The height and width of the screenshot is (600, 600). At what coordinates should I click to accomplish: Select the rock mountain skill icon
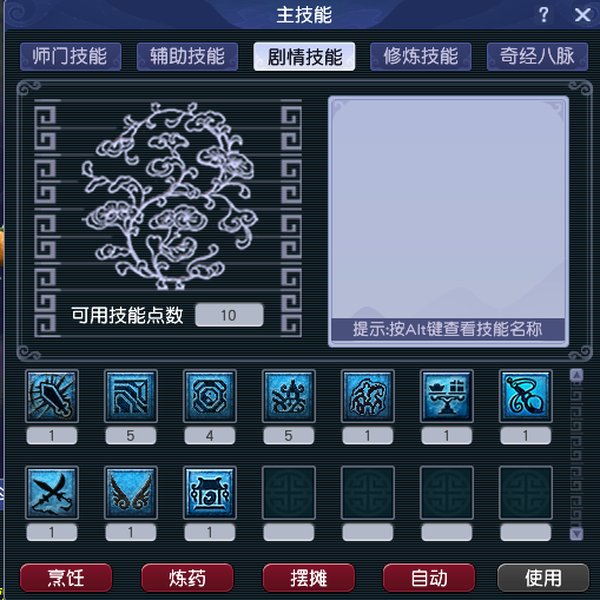coord(367,396)
